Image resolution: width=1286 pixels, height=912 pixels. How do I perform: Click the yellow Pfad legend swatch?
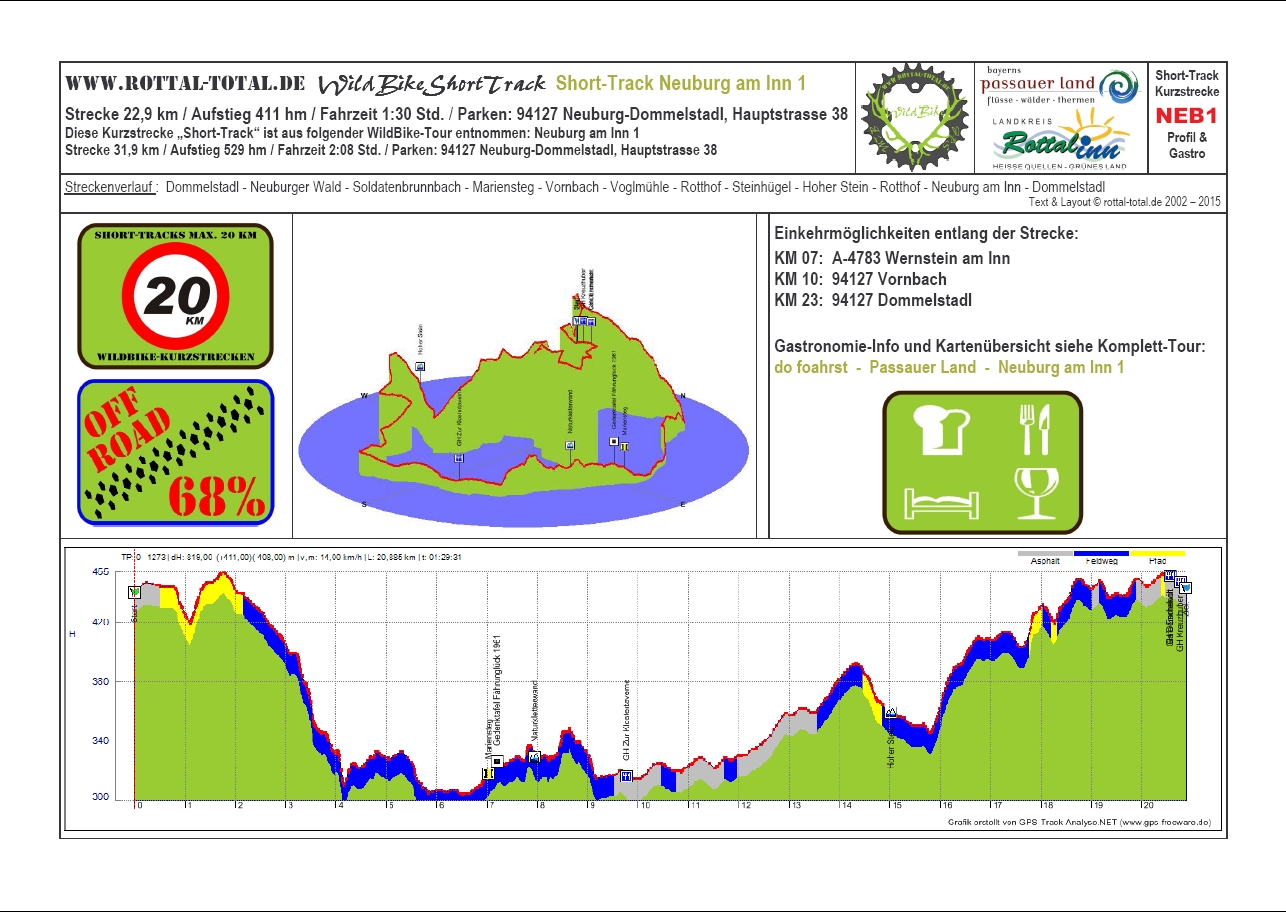1157,553
